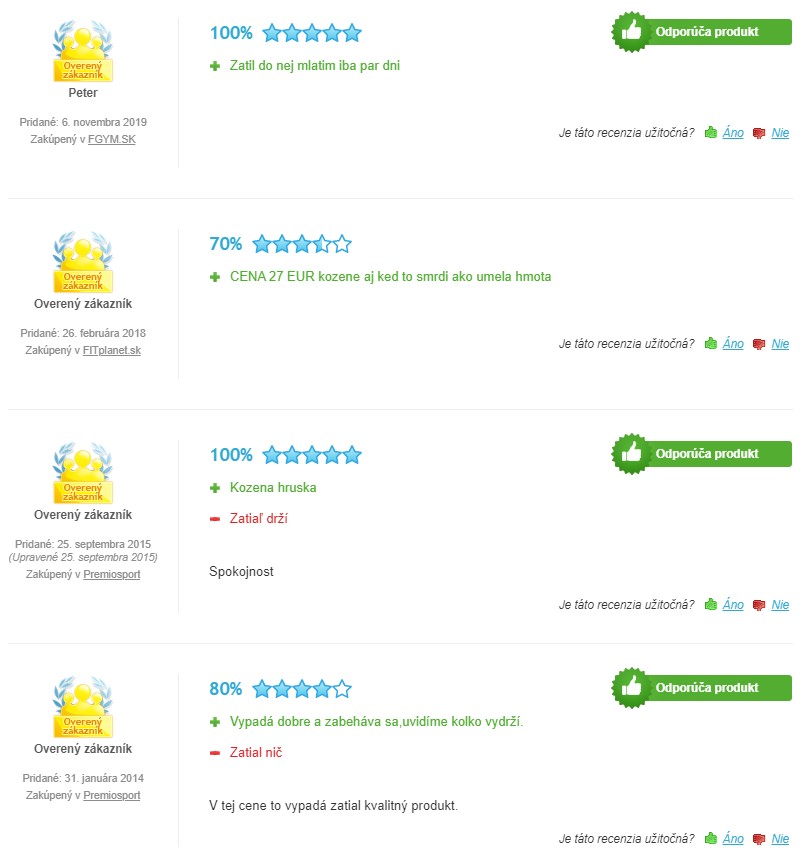Mark Peter's review useful with Áno
The height and width of the screenshot is (850, 810).
[x=733, y=133]
